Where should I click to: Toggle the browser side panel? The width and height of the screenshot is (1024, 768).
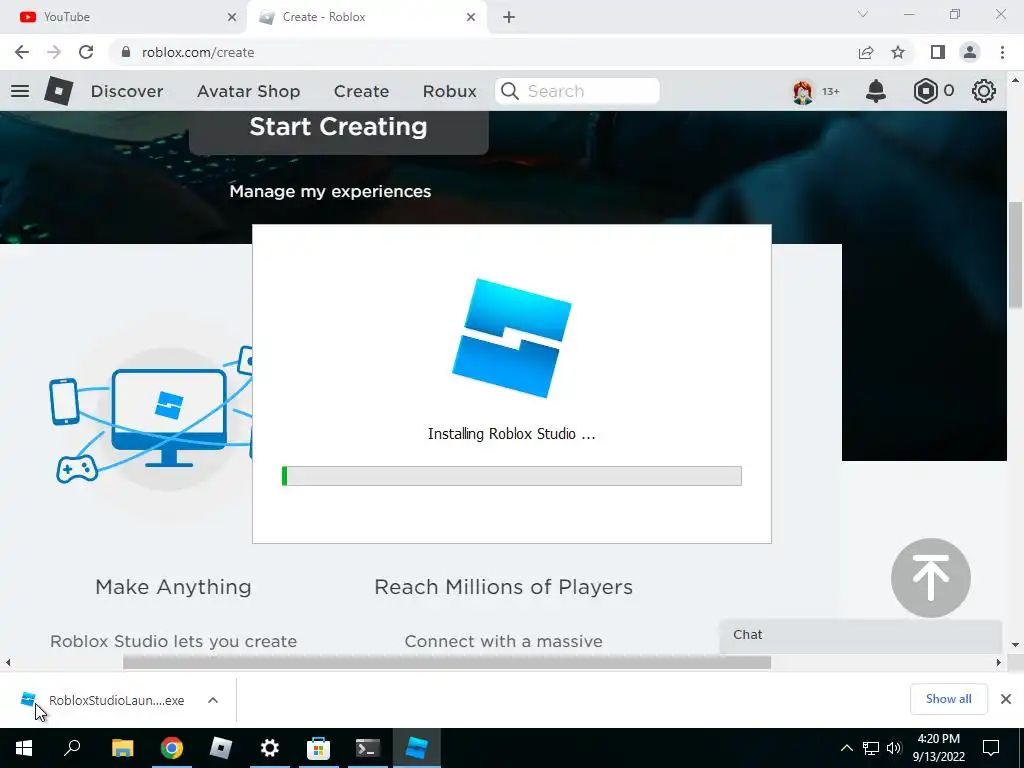click(938, 52)
